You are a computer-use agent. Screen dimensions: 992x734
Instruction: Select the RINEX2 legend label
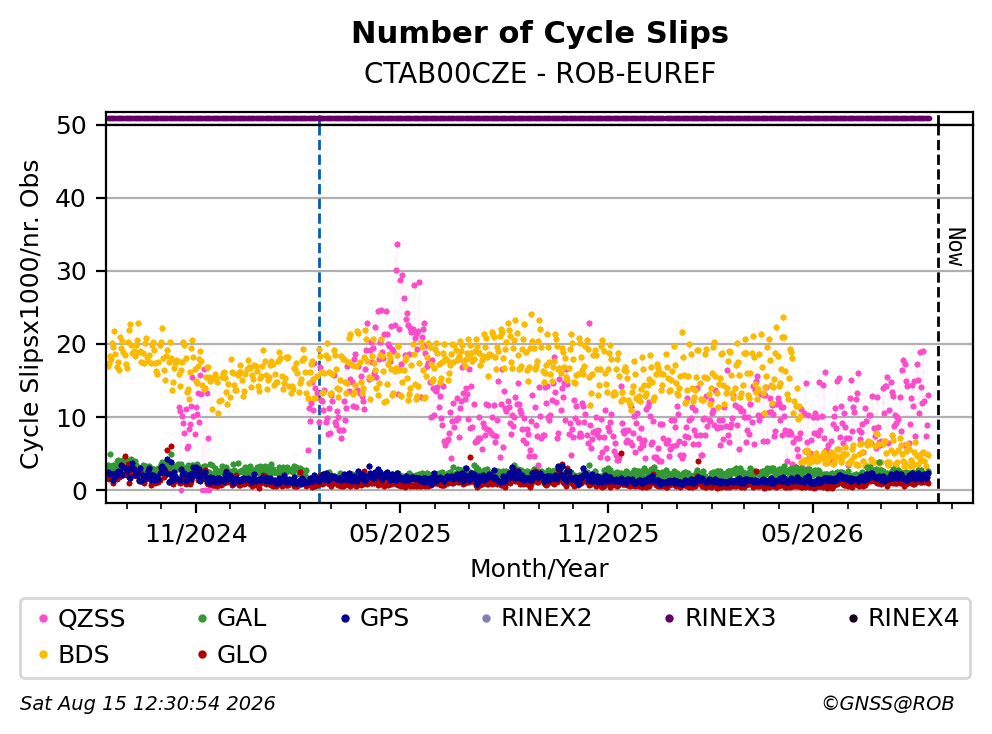point(547,618)
